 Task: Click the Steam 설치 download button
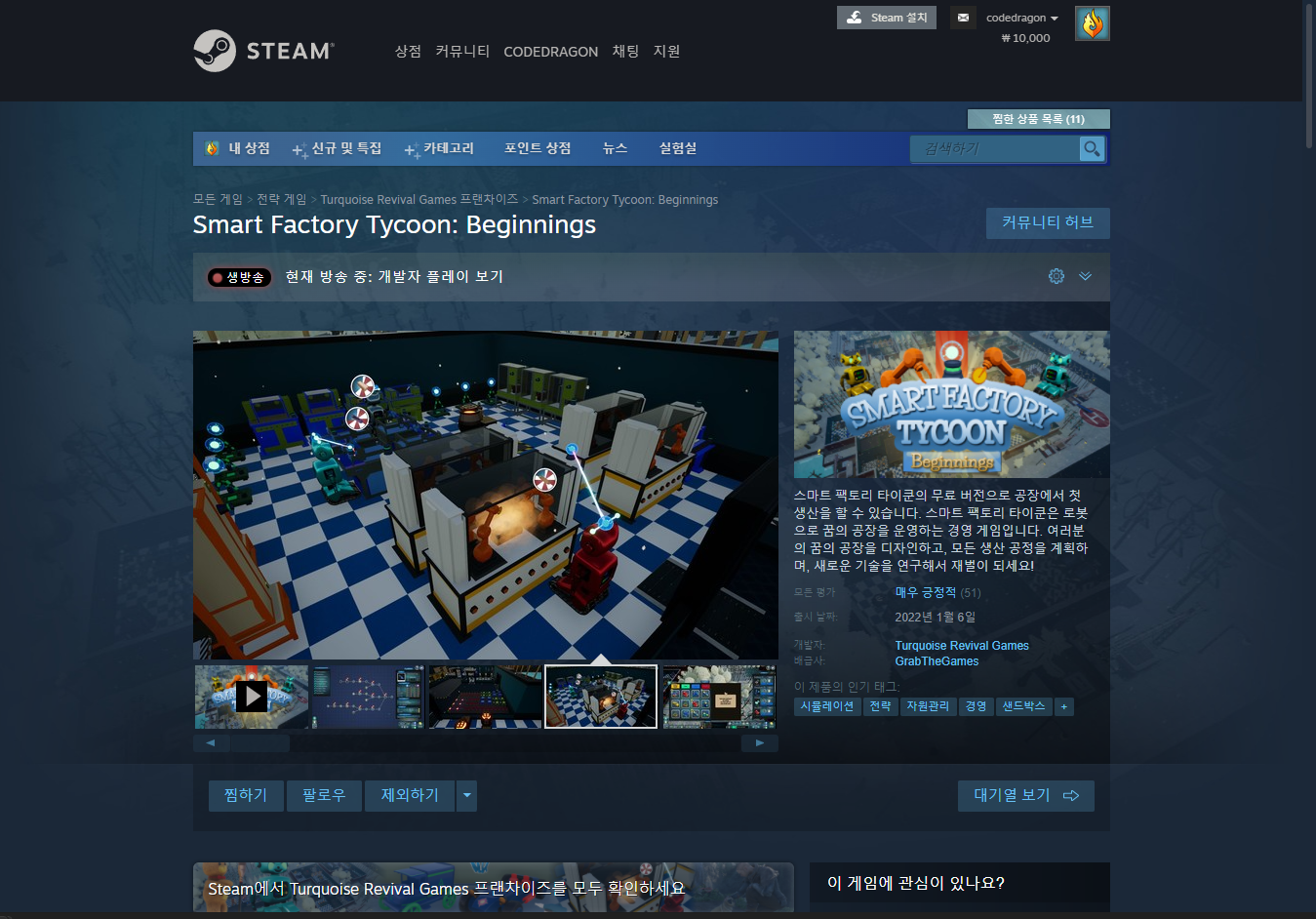(886, 18)
